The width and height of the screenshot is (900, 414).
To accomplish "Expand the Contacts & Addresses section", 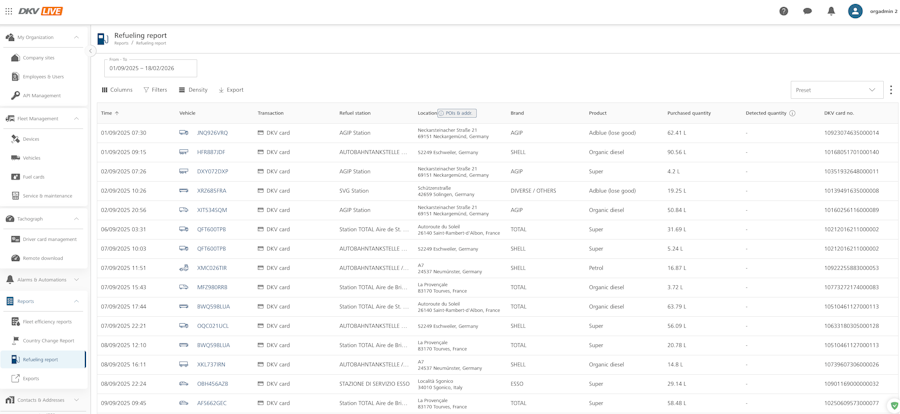I will click(76, 400).
